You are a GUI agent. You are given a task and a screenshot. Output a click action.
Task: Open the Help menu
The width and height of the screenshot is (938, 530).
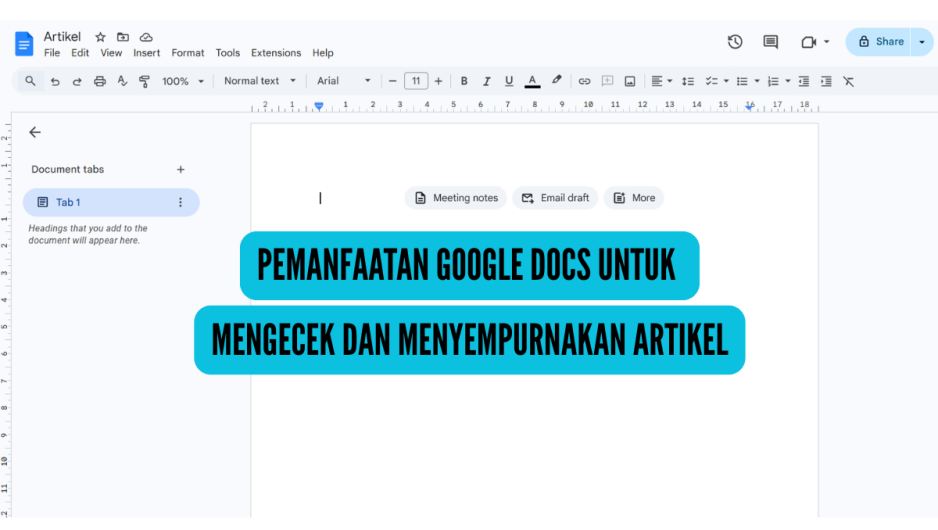click(322, 53)
